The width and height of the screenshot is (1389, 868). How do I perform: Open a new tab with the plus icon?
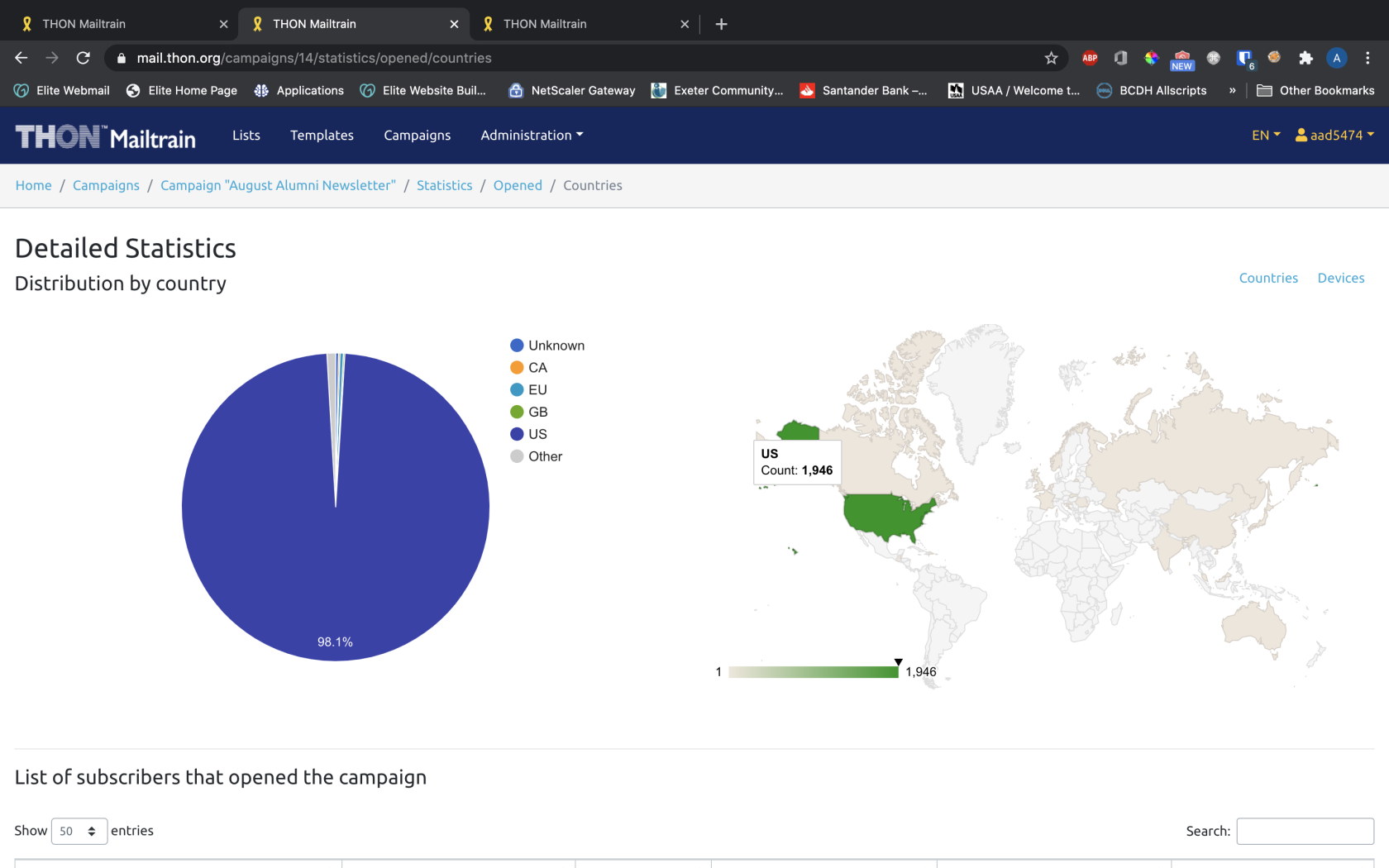[x=721, y=24]
